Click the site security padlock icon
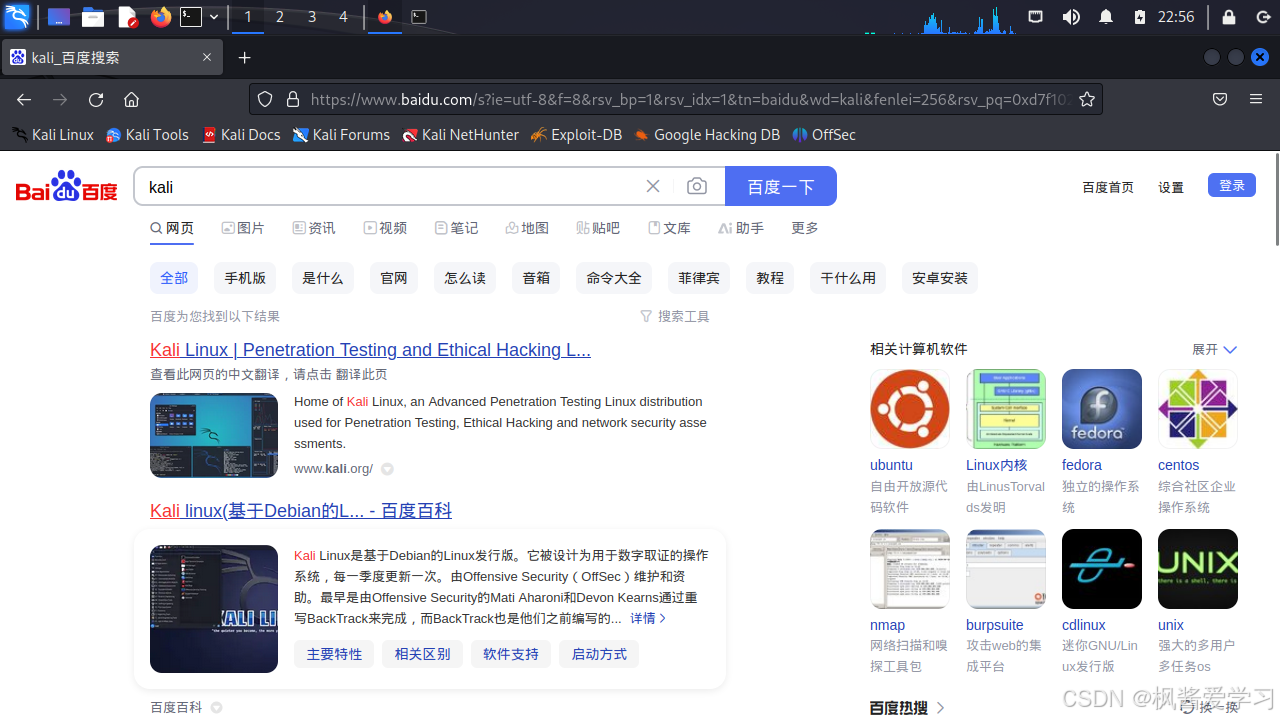1280x720 pixels. [x=293, y=99]
